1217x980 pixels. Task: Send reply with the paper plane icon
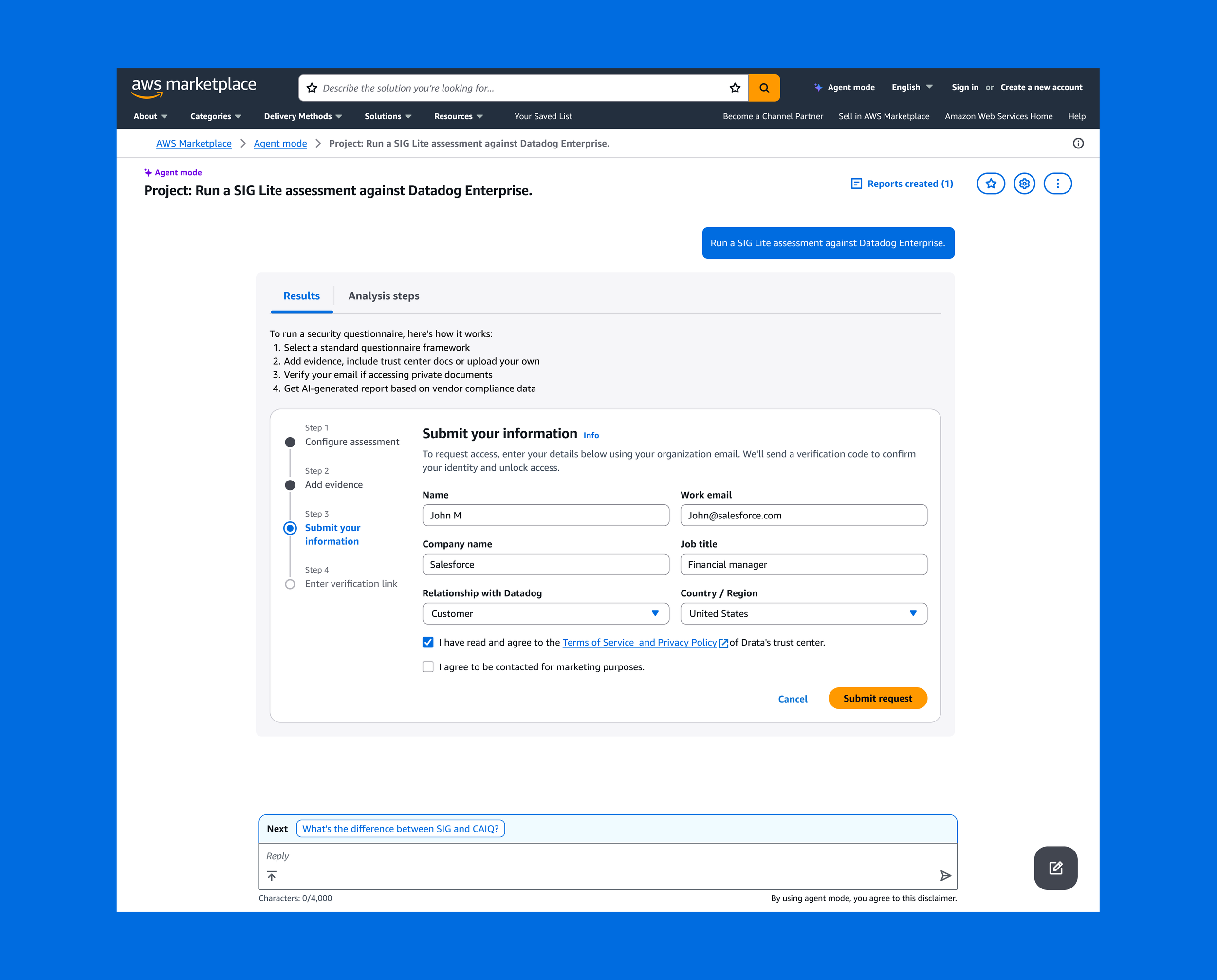coord(945,875)
